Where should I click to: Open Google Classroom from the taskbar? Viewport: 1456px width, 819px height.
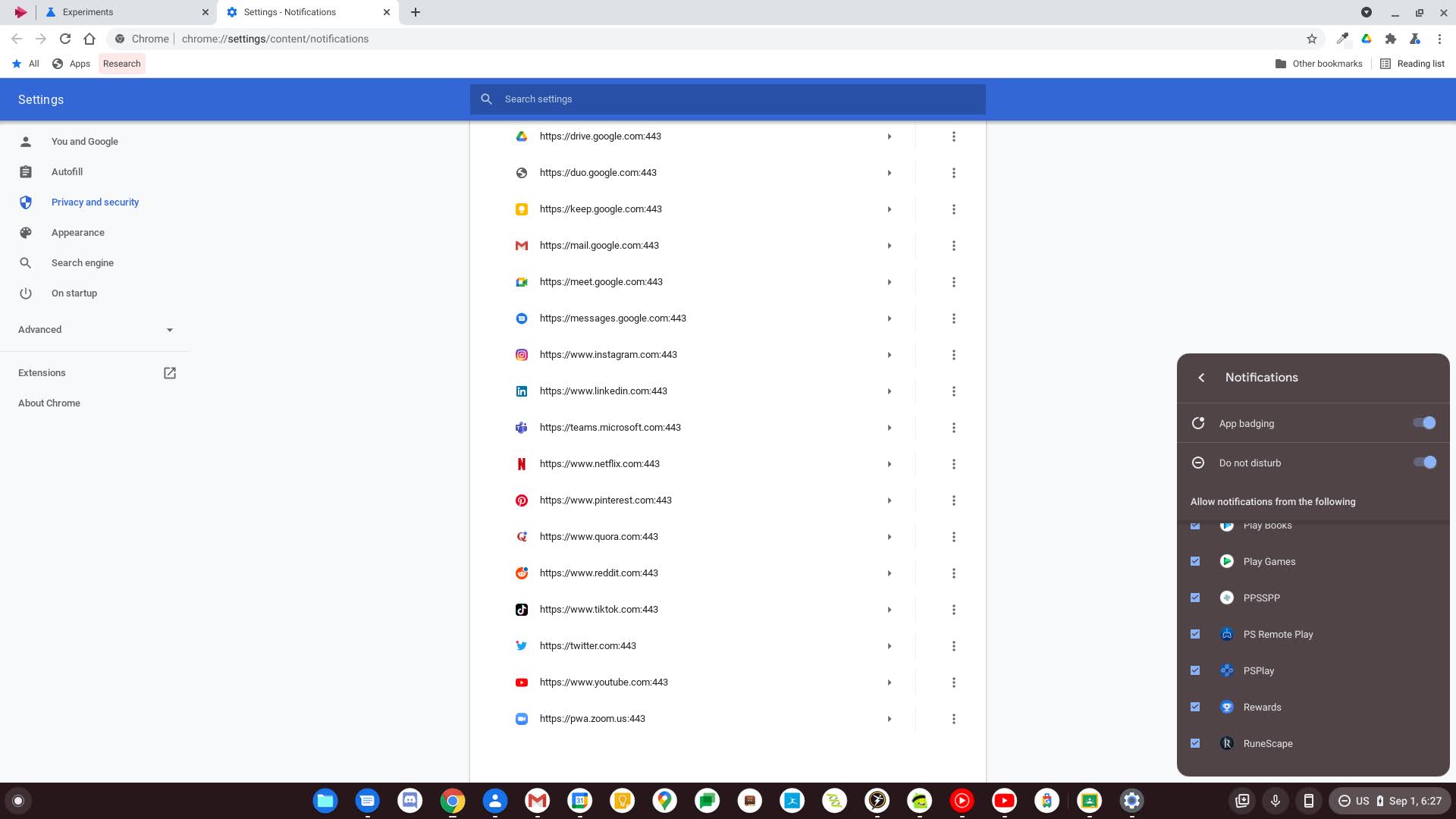[1090, 800]
